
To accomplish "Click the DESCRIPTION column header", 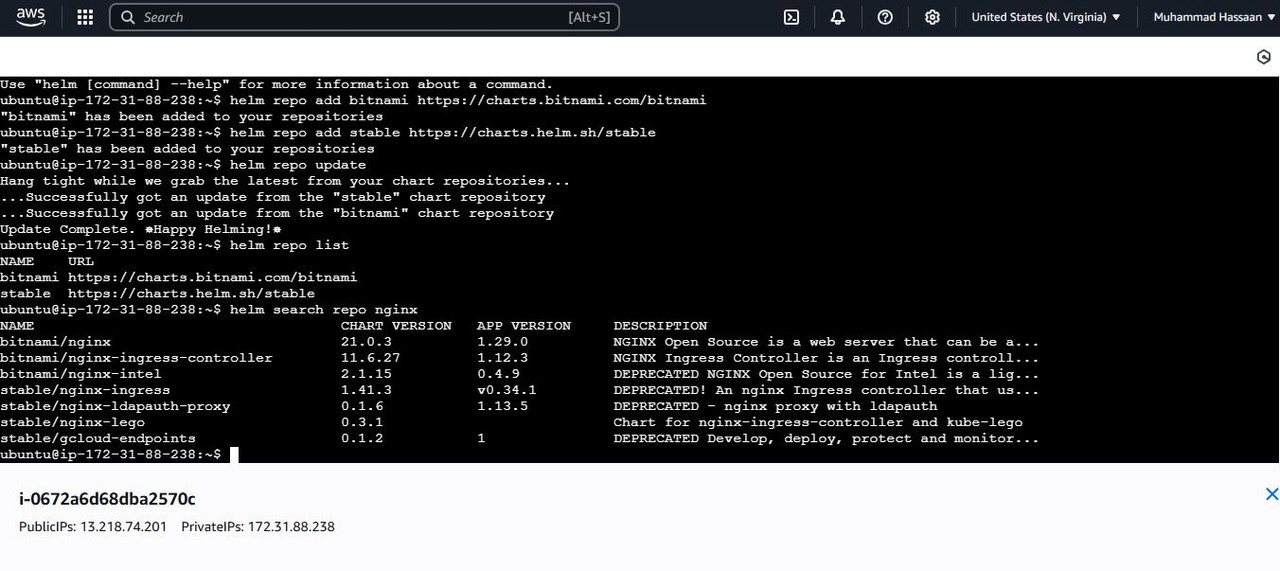I will pos(660,326).
